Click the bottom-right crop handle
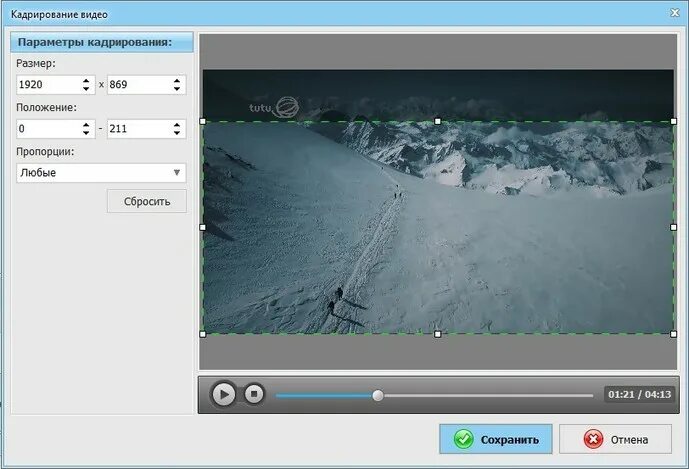The image size is (689, 469). (x=674, y=334)
